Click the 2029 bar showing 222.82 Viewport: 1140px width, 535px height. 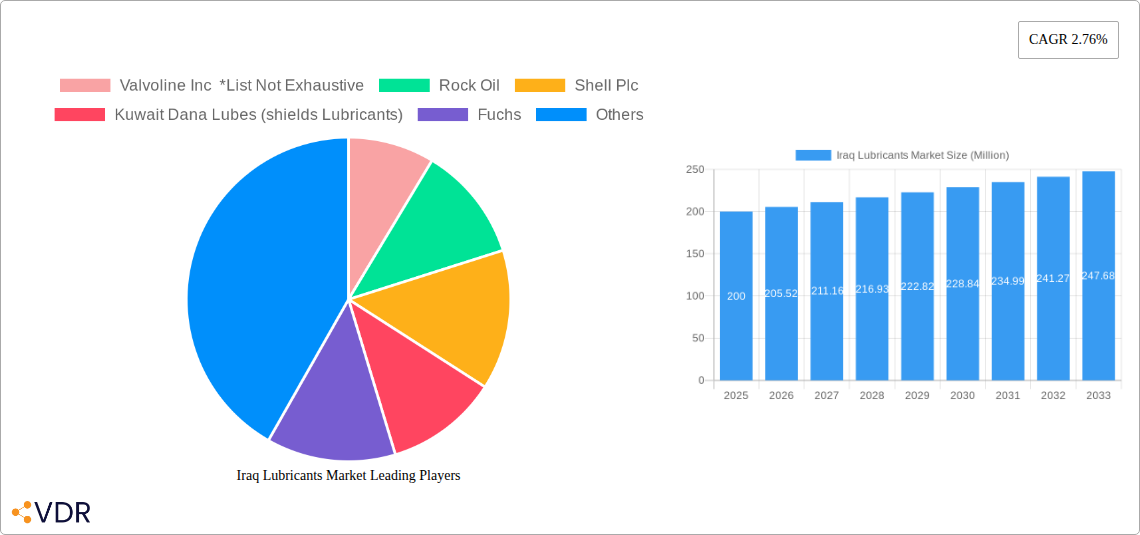click(918, 286)
